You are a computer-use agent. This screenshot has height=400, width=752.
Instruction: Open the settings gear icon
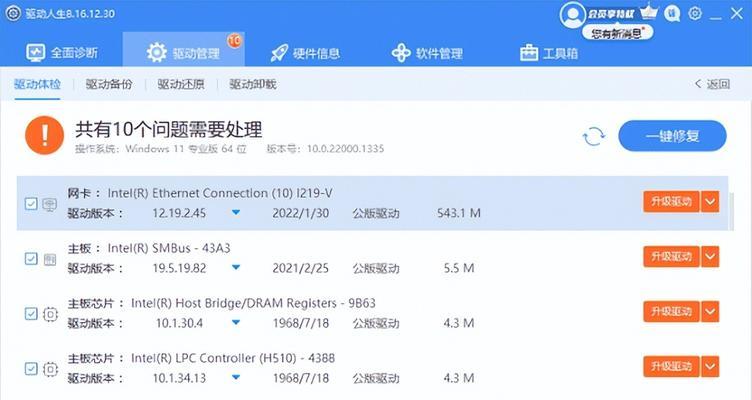point(695,13)
